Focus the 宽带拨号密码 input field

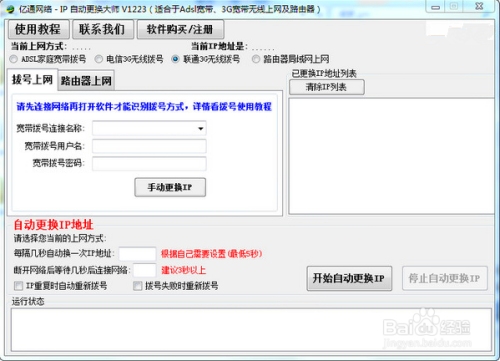(x=149, y=163)
